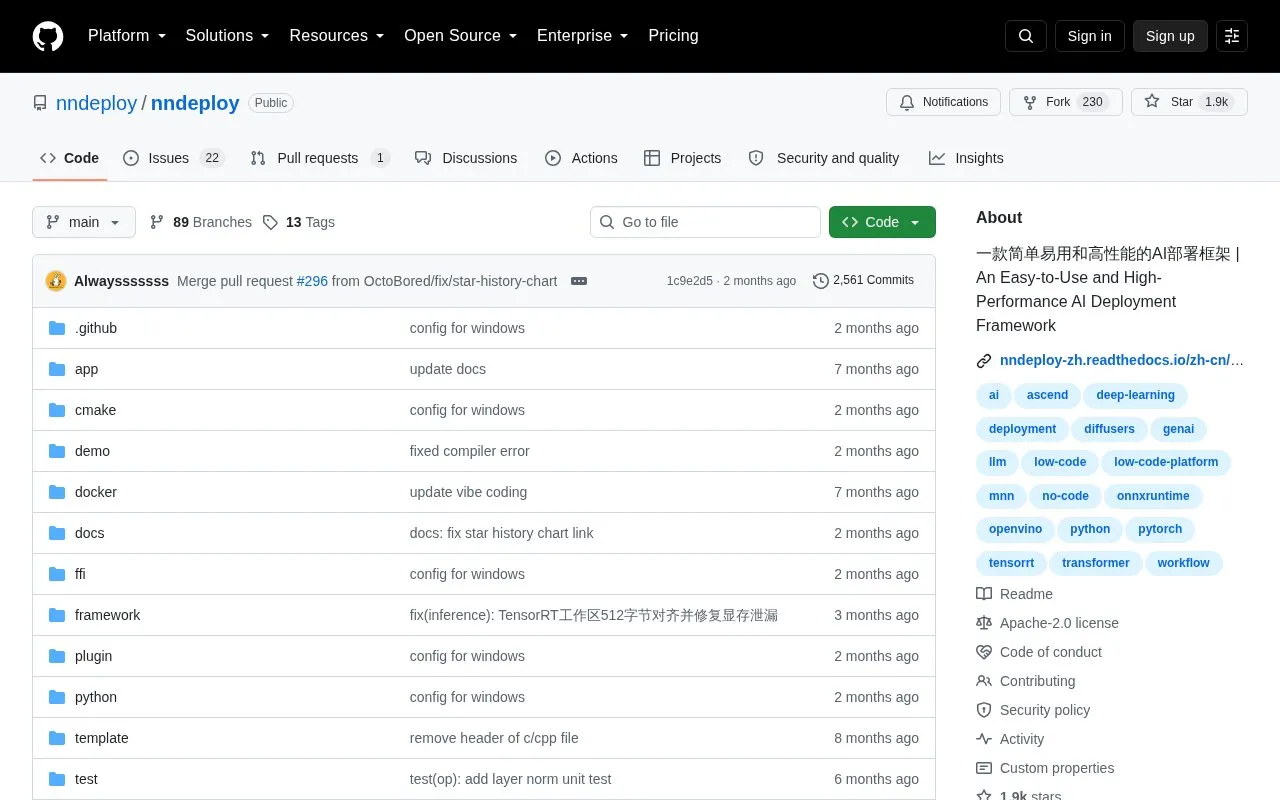Image resolution: width=1280 pixels, height=800 pixels.
Task: Open the Platform dropdown menu
Action: click(127, 36)
